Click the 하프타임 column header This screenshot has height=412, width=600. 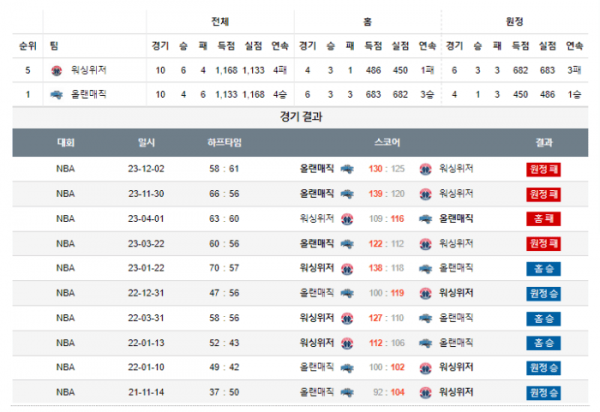224,143
